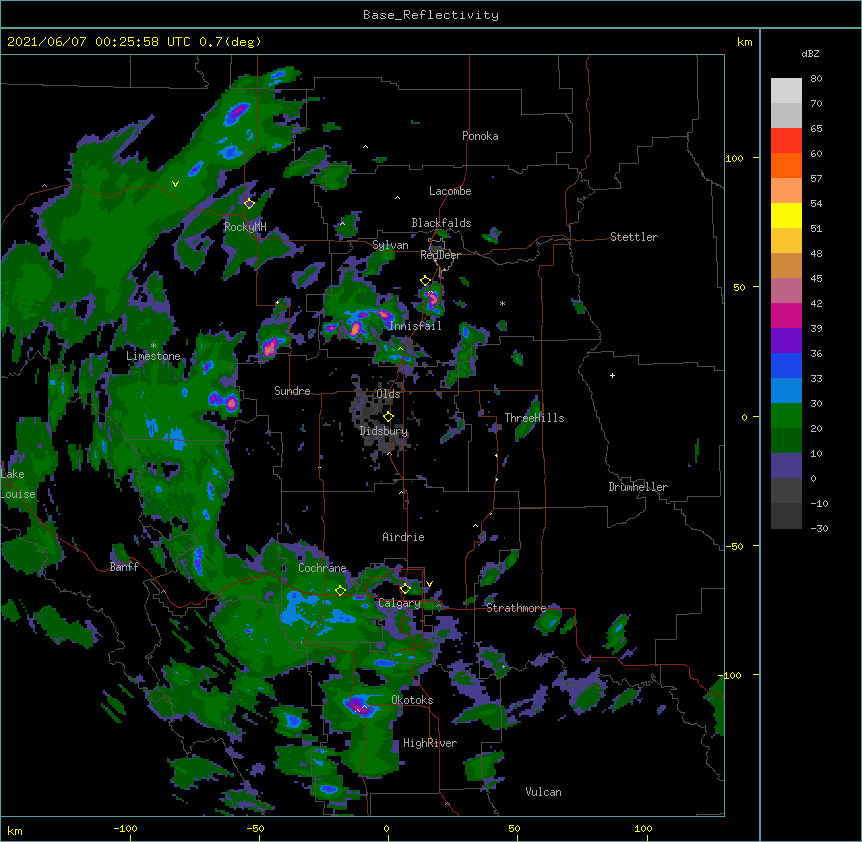
Task: Click the Airdrie city label
Action: click(x=404, y=537)
